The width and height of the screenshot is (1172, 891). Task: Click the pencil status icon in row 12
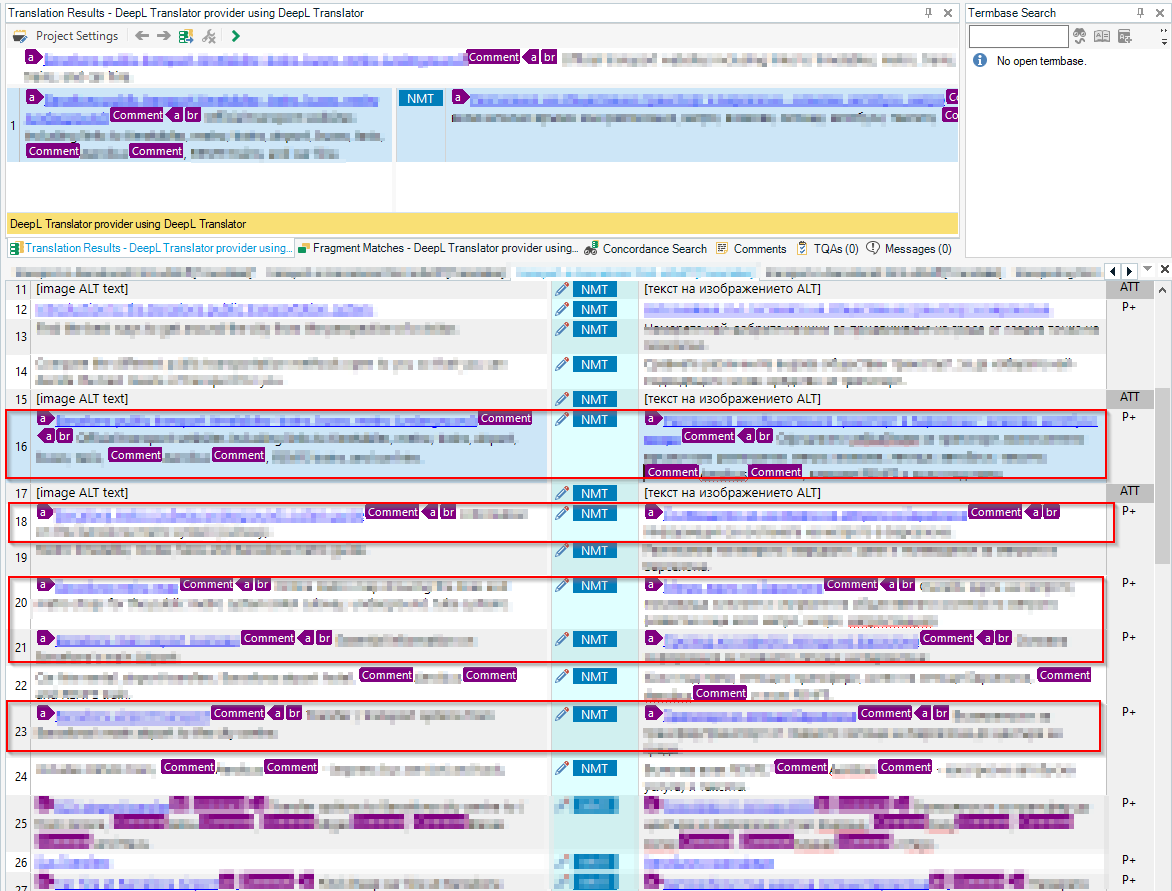click(x=562, y=309)
